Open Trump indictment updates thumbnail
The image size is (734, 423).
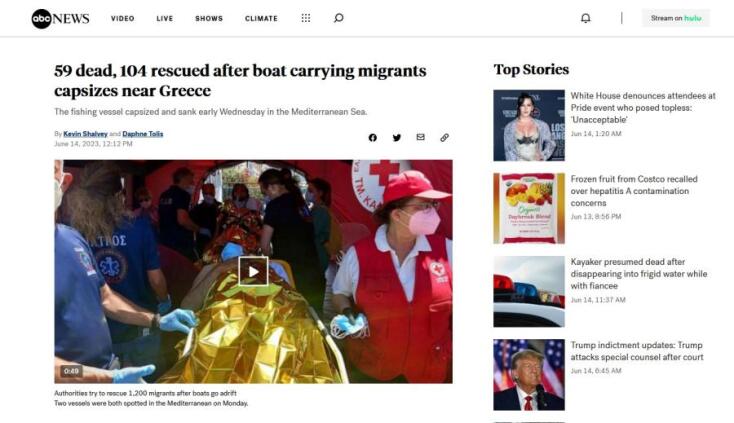529,375
